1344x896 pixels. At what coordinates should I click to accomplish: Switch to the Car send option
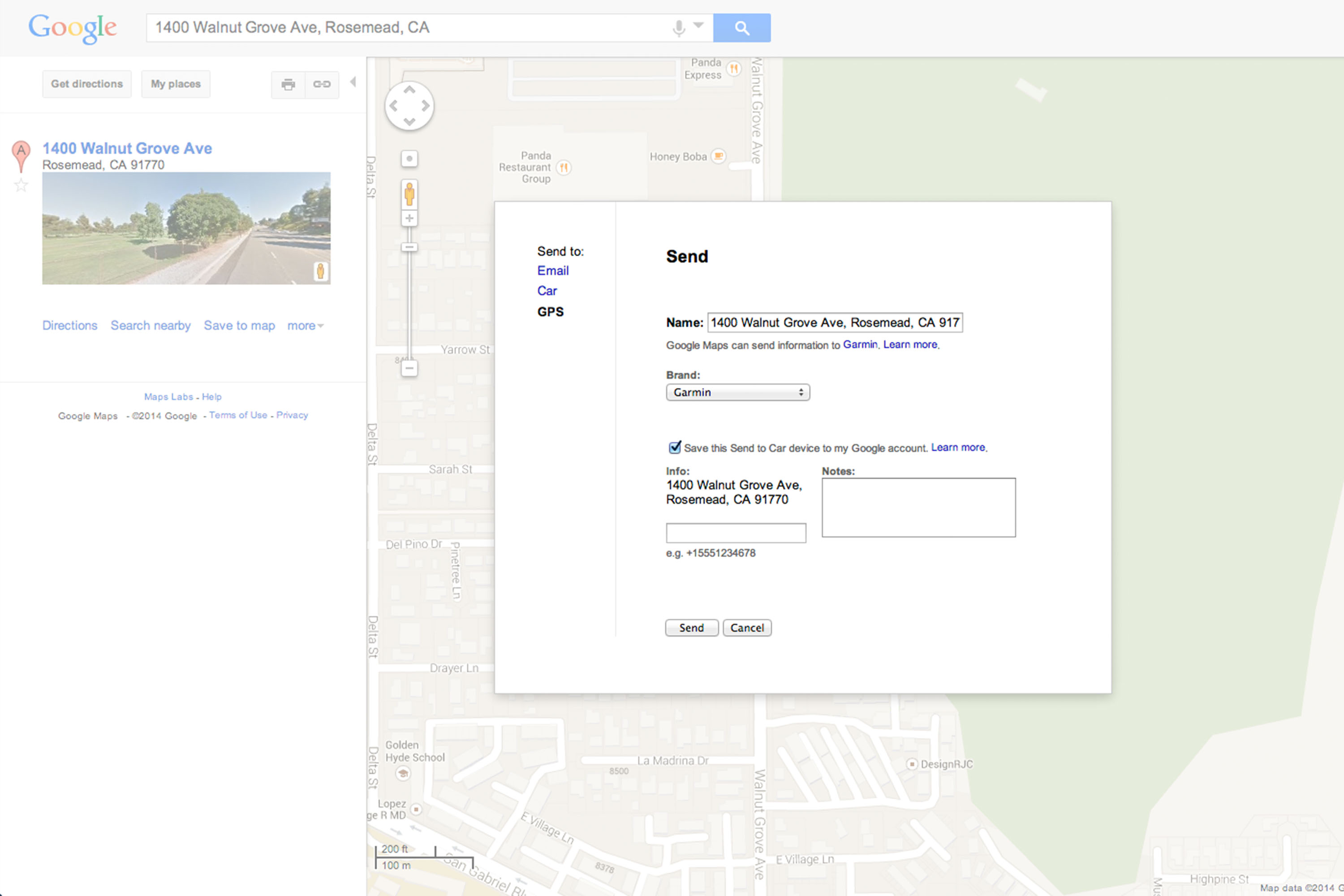(x=546, y=291)
